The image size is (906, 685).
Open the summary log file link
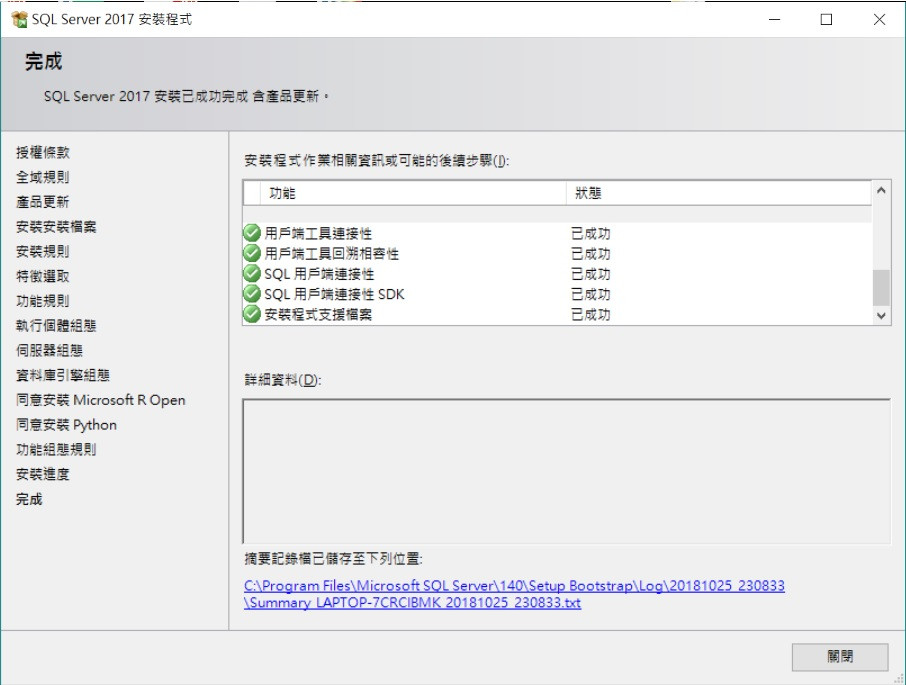[x=514, y=594]
